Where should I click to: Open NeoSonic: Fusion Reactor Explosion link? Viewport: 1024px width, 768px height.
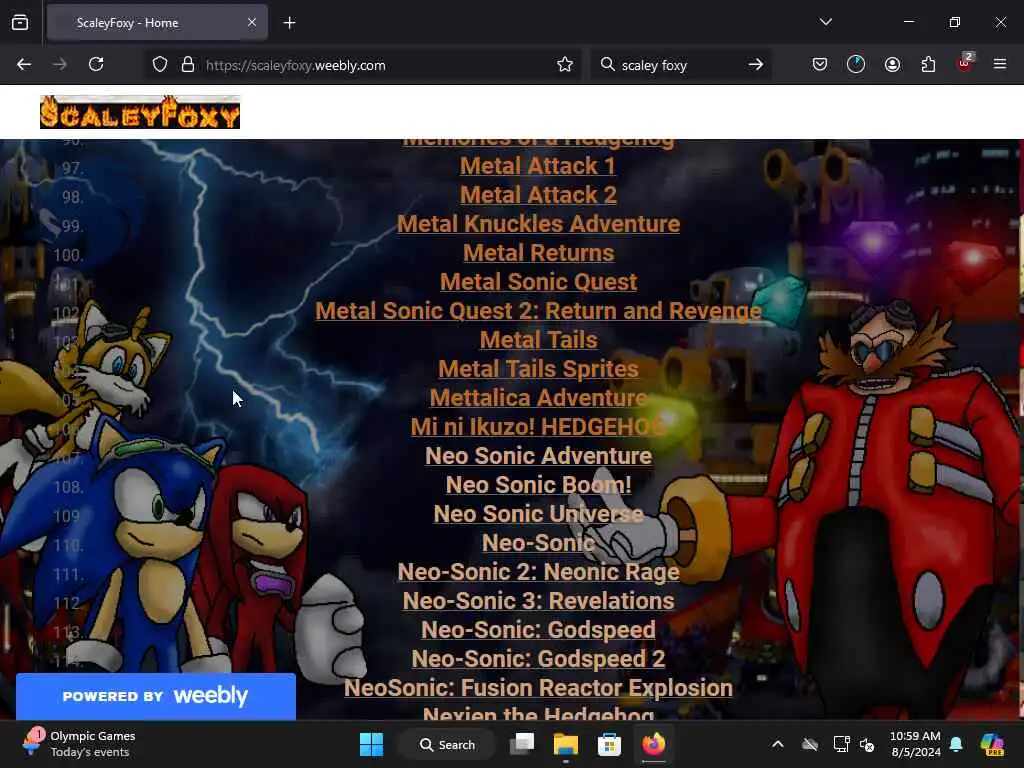[x=538, y=688]
